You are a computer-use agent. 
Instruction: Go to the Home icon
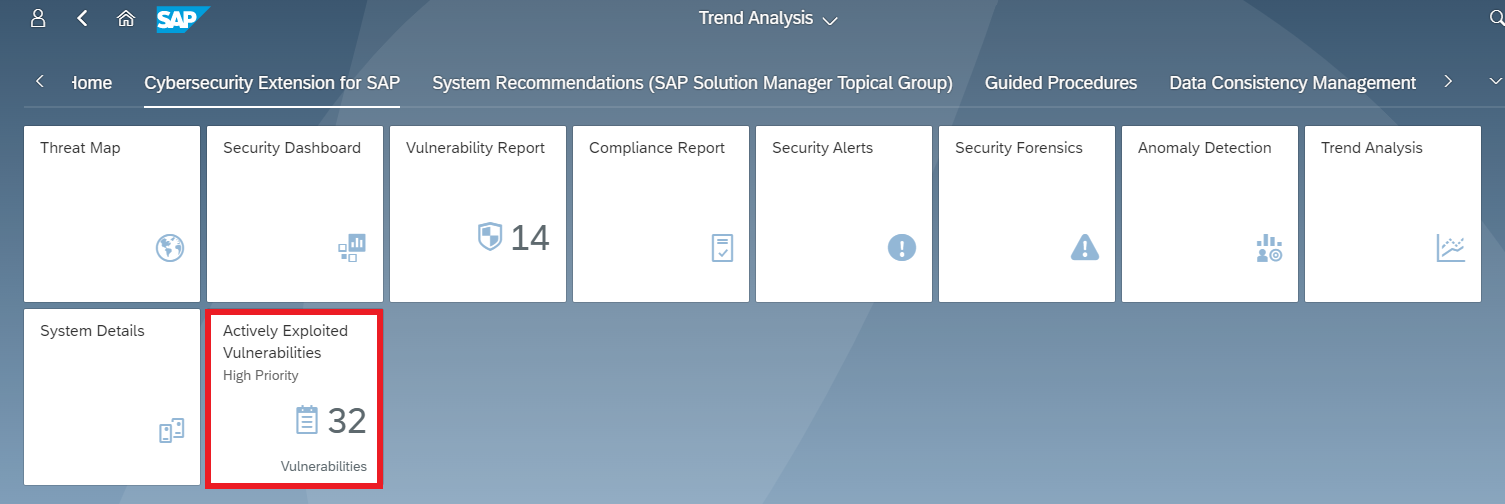coord(126,18)
